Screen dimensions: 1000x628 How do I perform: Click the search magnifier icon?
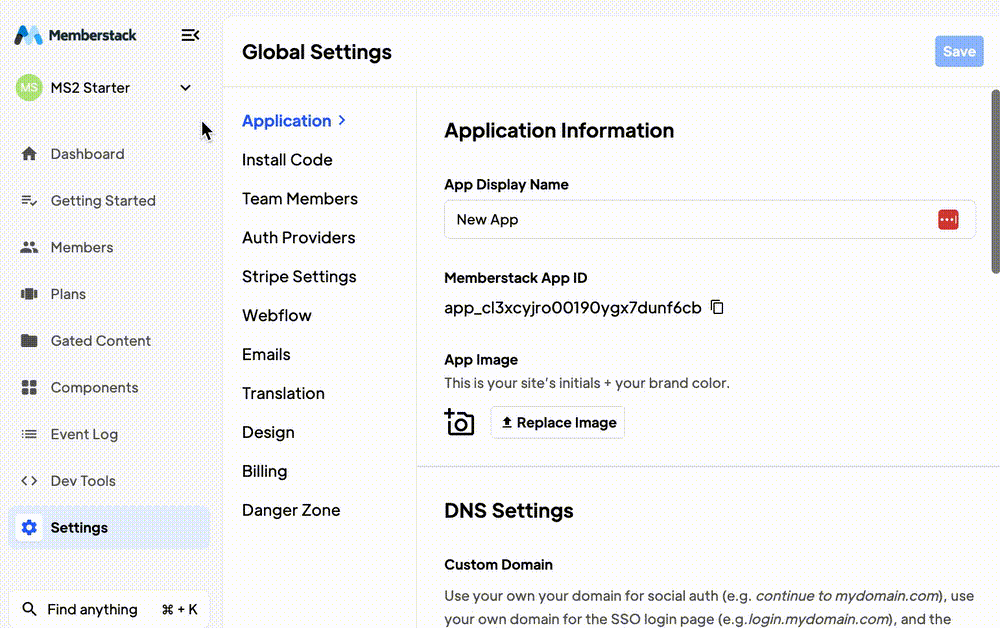click(x=29, y=609)
